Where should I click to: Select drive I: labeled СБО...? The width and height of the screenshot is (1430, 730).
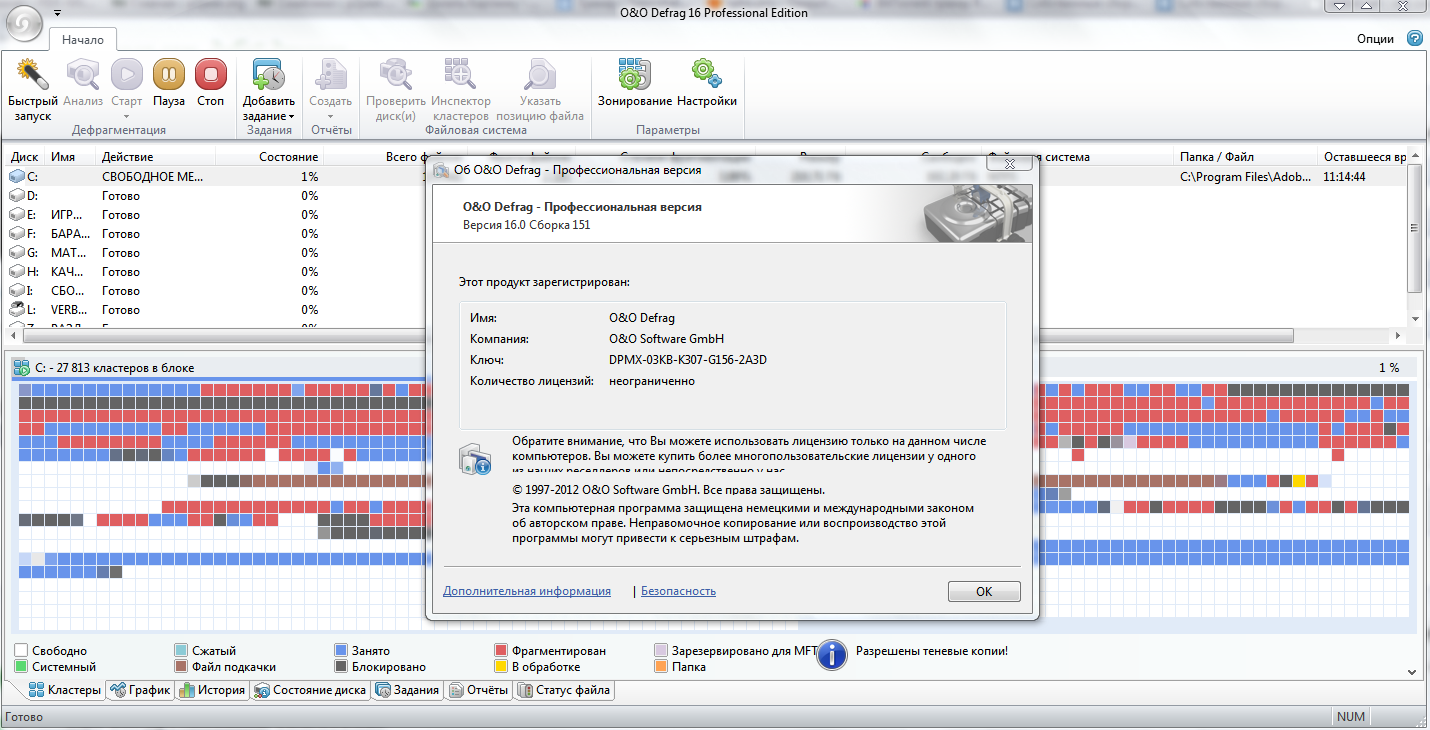tap(707, 291)
